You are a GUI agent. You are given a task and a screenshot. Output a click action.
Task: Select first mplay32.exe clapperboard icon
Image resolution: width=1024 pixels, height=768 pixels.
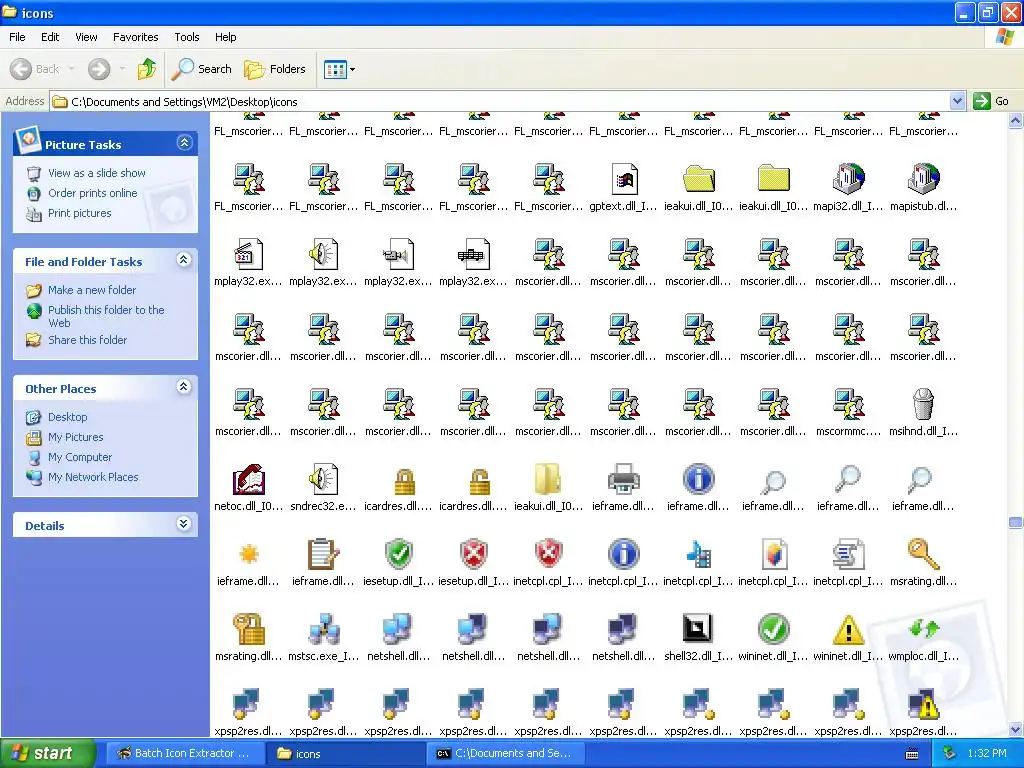click(249, 254)
